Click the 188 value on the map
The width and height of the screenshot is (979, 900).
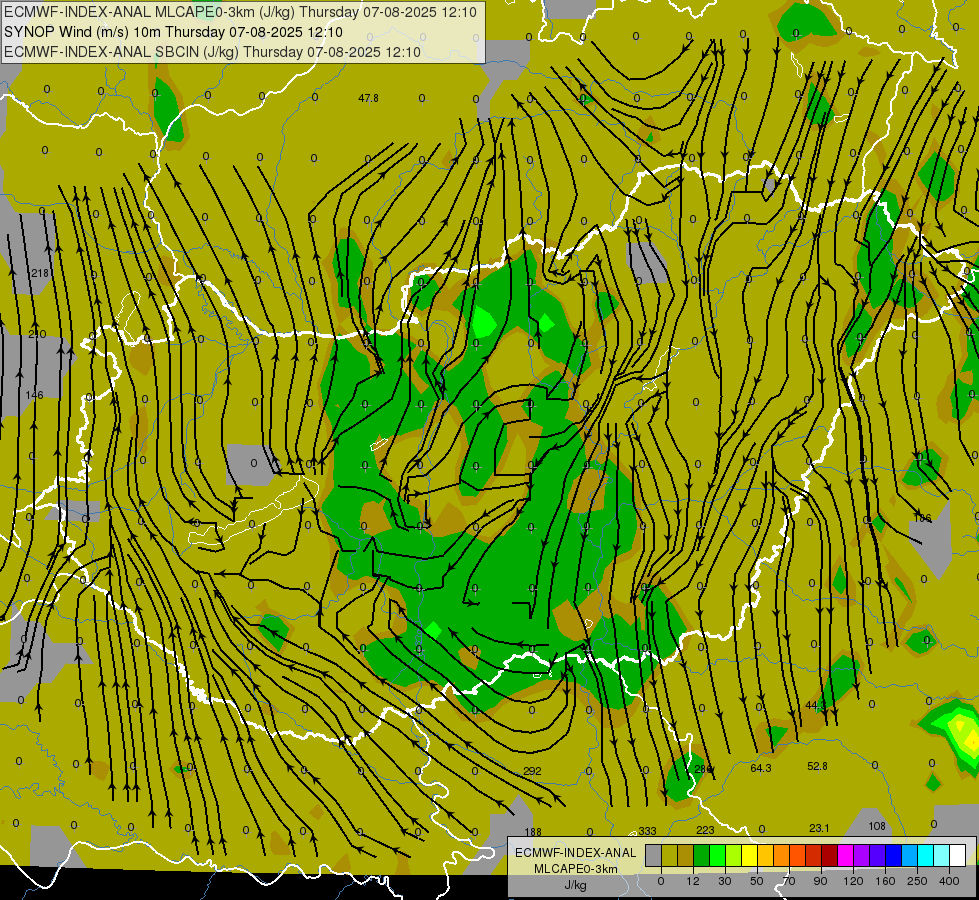click(533, 832)
